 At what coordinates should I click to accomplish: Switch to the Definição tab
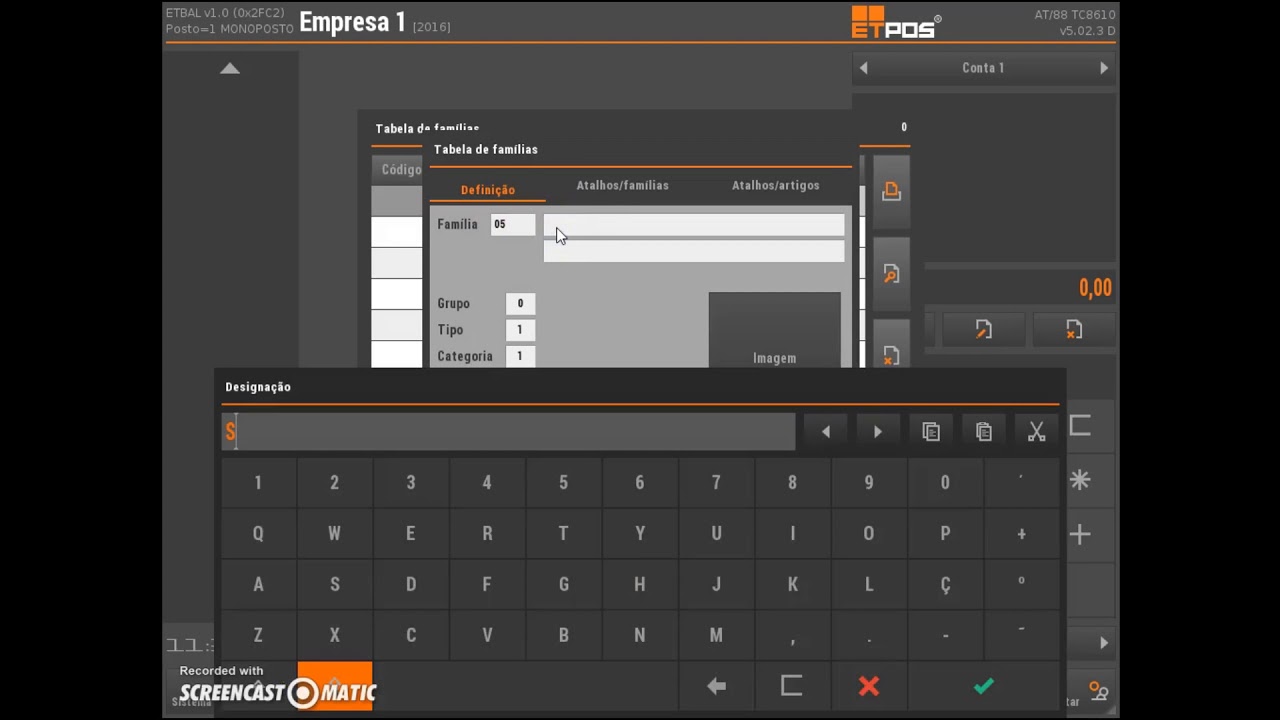point(488,189)
